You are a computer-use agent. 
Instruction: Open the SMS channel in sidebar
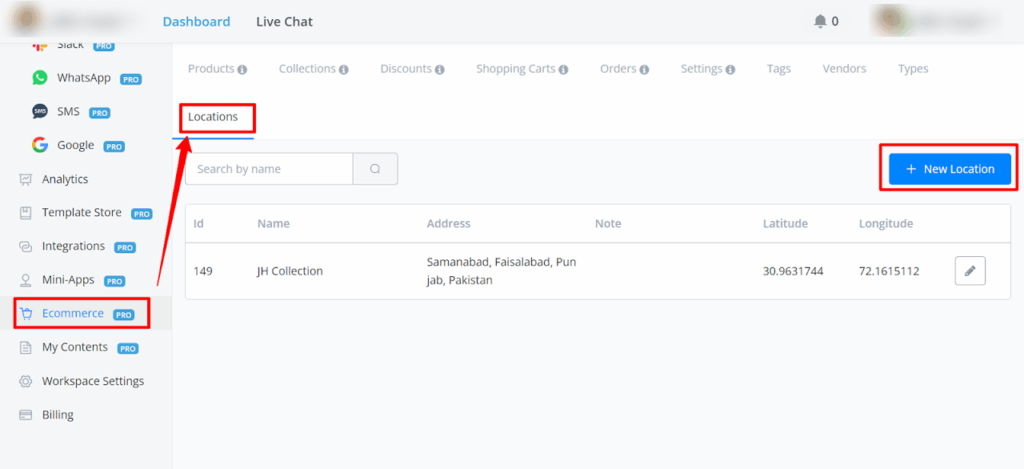click(68, 112)
